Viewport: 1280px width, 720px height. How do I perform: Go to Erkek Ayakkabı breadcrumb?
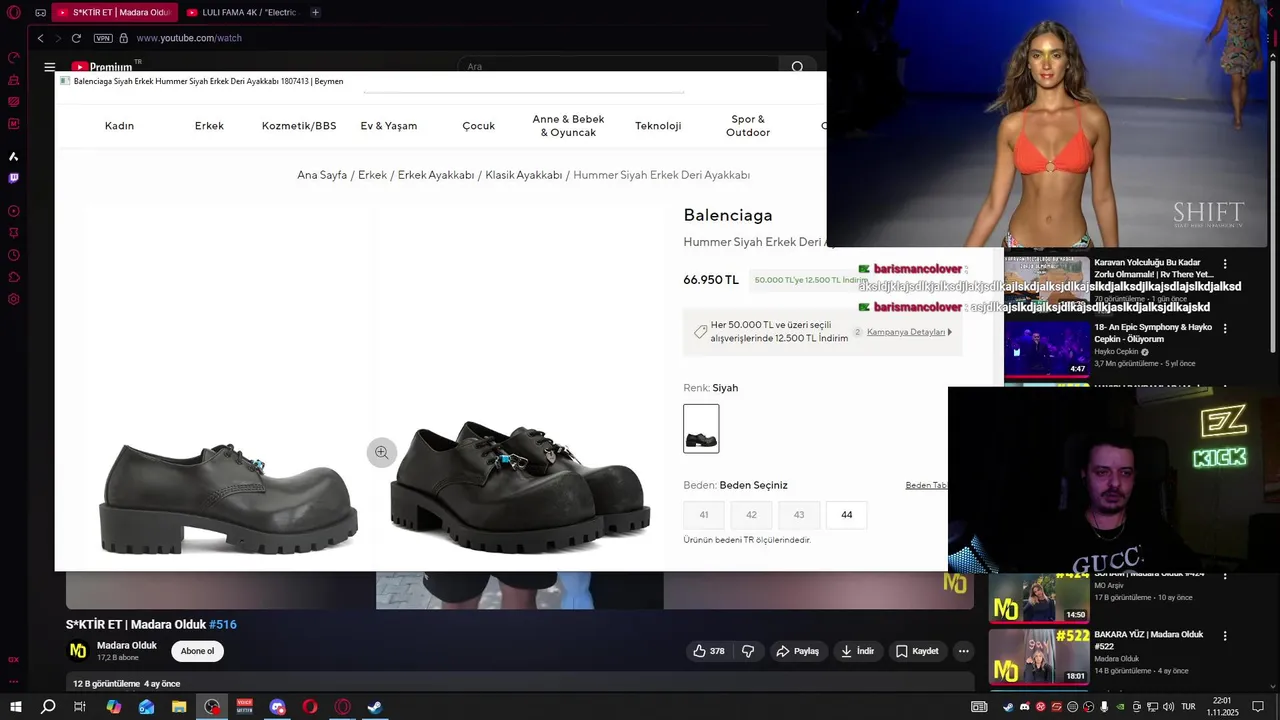[x=436, y=175]
